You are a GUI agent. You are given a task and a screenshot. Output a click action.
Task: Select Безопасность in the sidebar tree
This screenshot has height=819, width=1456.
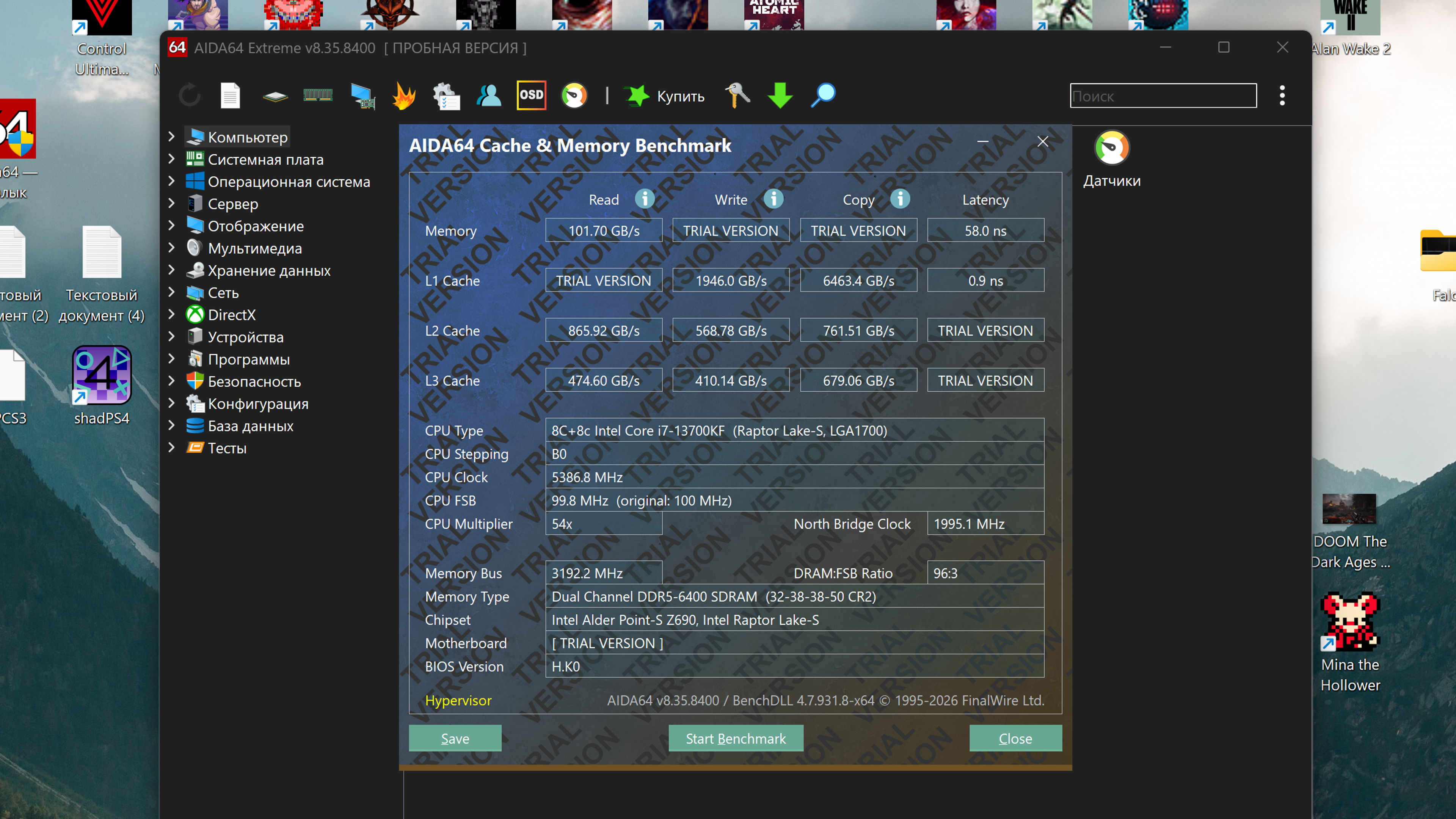coord(254,381)
